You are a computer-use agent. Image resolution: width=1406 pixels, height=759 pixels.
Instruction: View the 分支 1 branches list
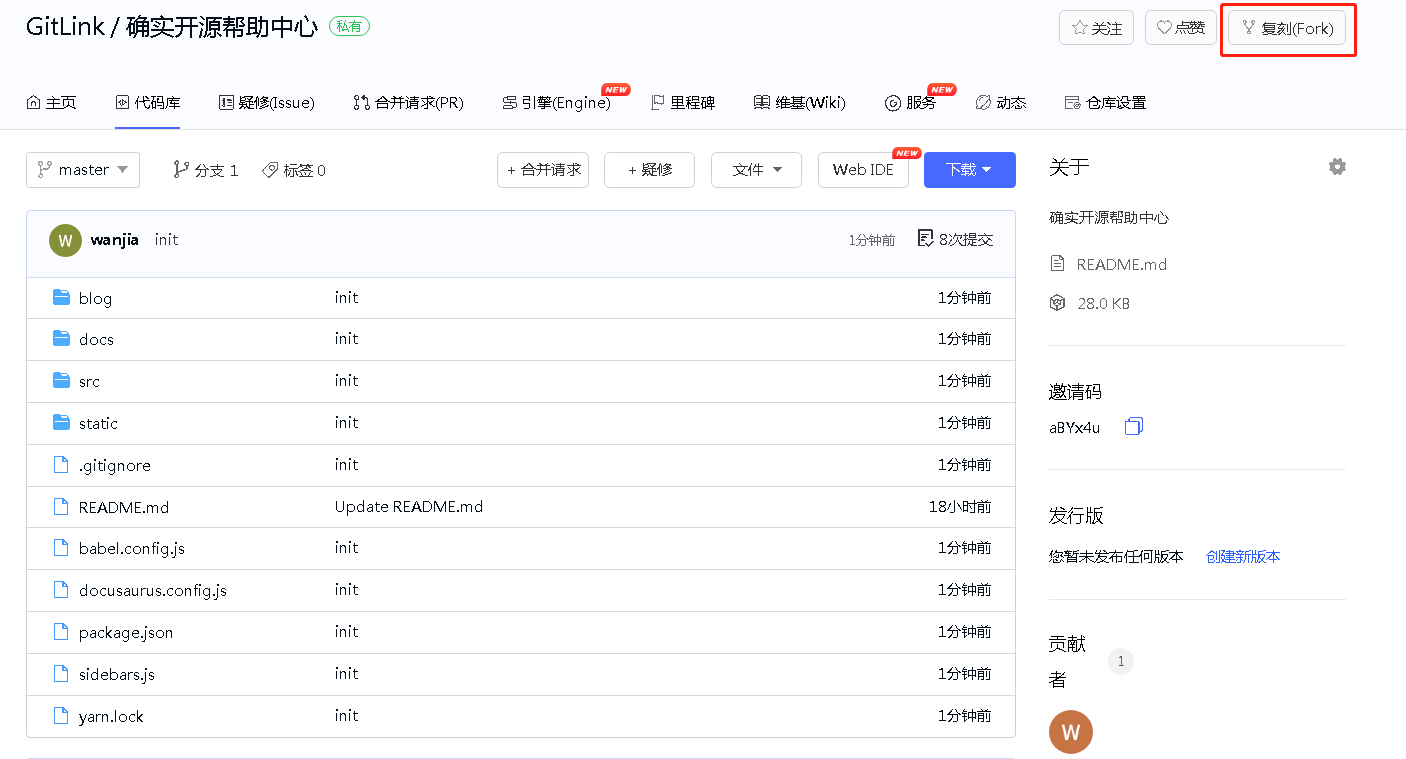coord(206,170)
